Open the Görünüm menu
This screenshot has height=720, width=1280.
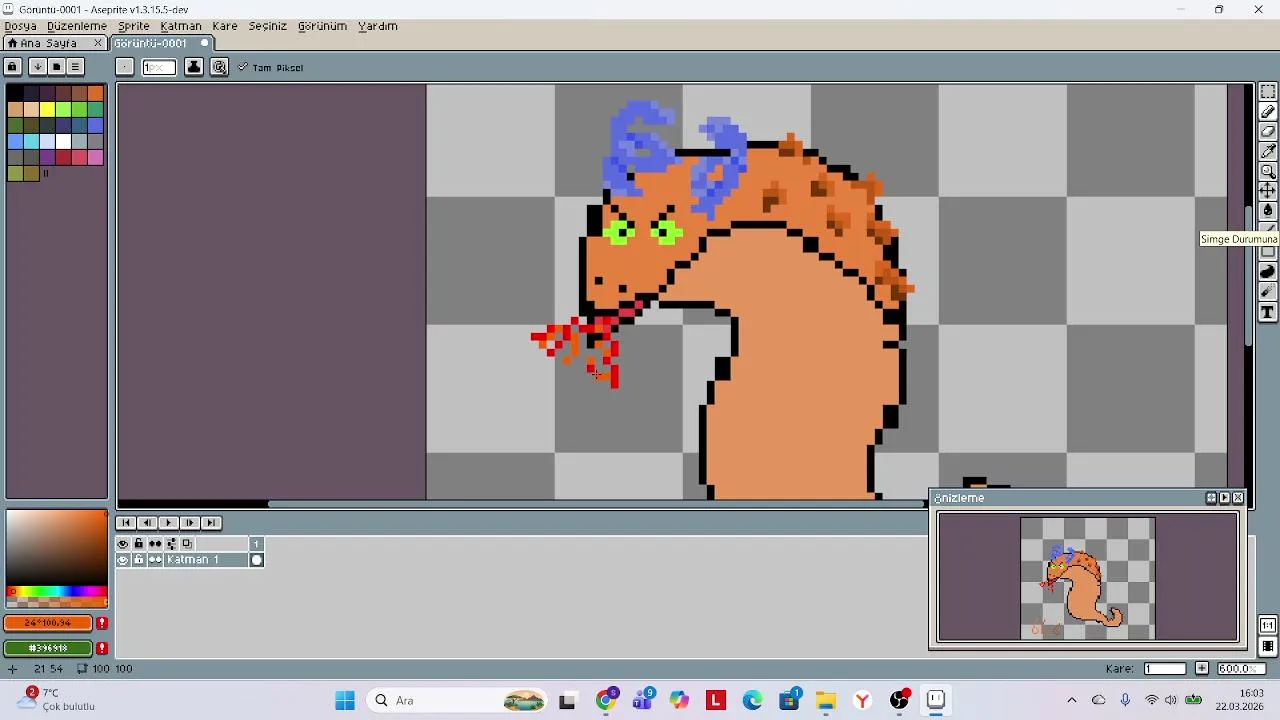322,26
